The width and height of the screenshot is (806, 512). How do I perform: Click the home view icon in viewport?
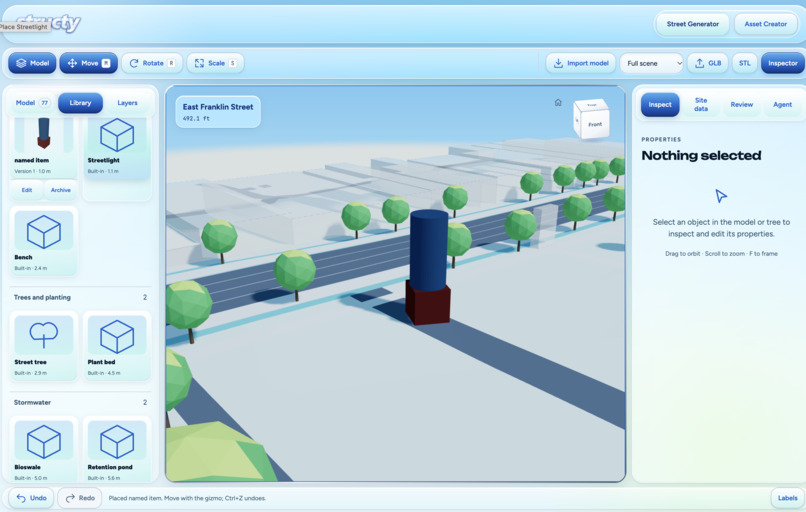[558, 102]
